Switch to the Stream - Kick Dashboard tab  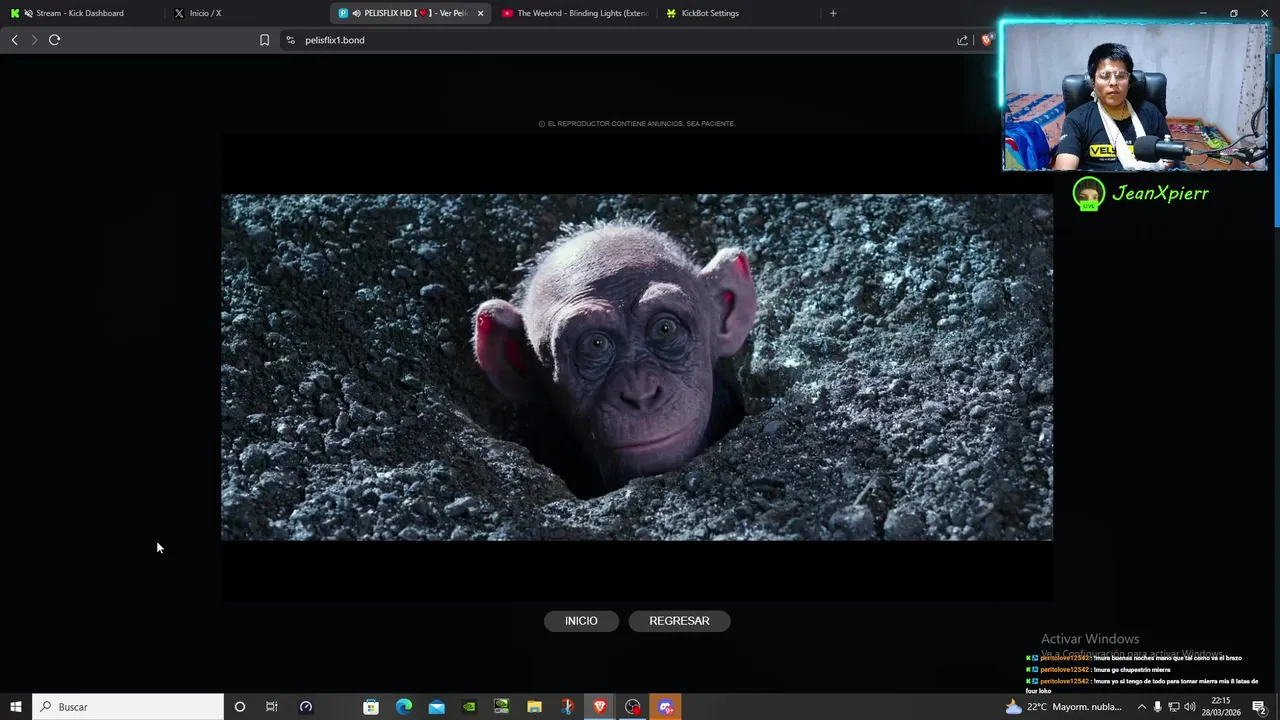pyautogui.click(x=80, y=13)
